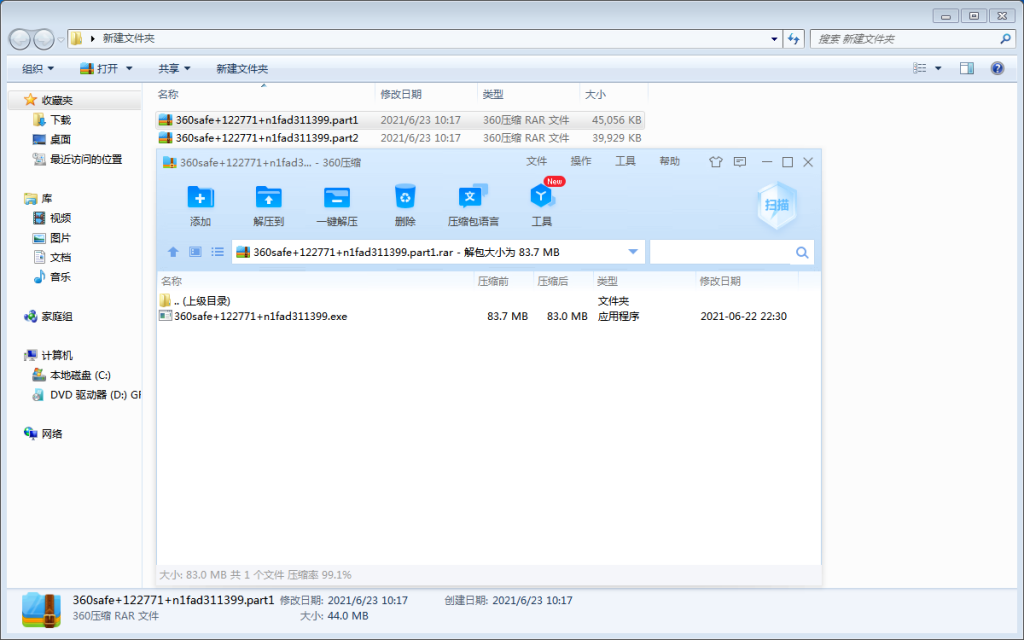
Task: Open the 组织 dropdown menu
Action: click(38, 69)
